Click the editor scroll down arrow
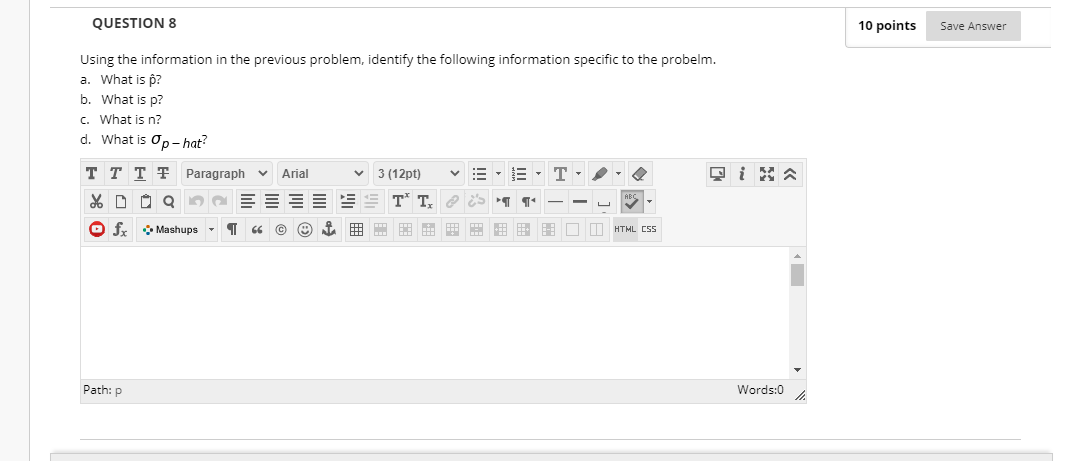Image resolution: width=1070 pixels, height=461 pixels. click(x=797, y=370)
